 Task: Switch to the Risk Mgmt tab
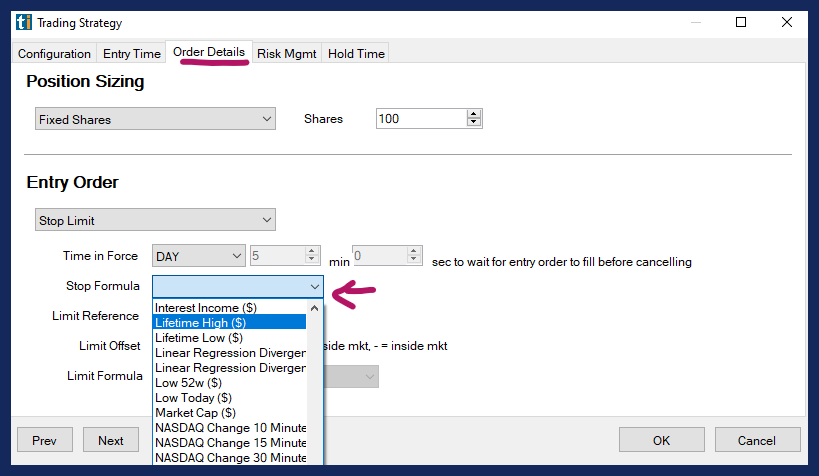[287, 54]
